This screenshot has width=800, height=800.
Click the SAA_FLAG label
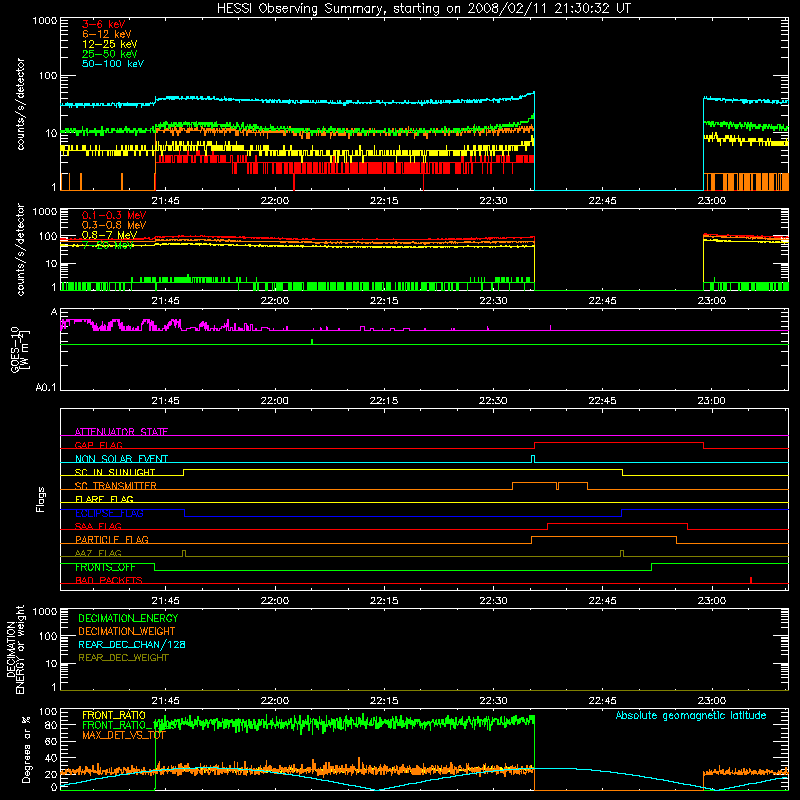(x=98, y=526)
